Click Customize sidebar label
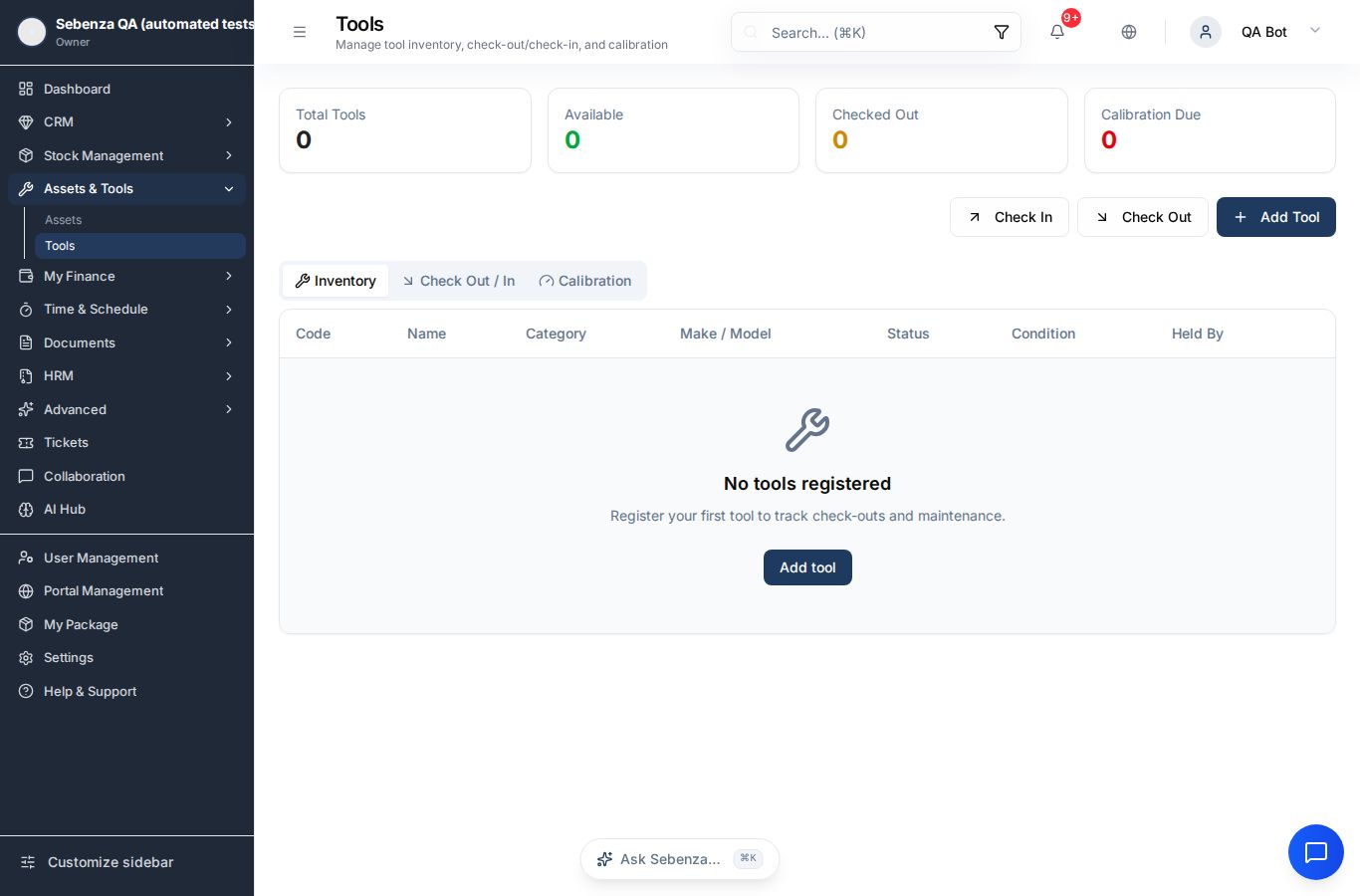 tap(111, 862)
